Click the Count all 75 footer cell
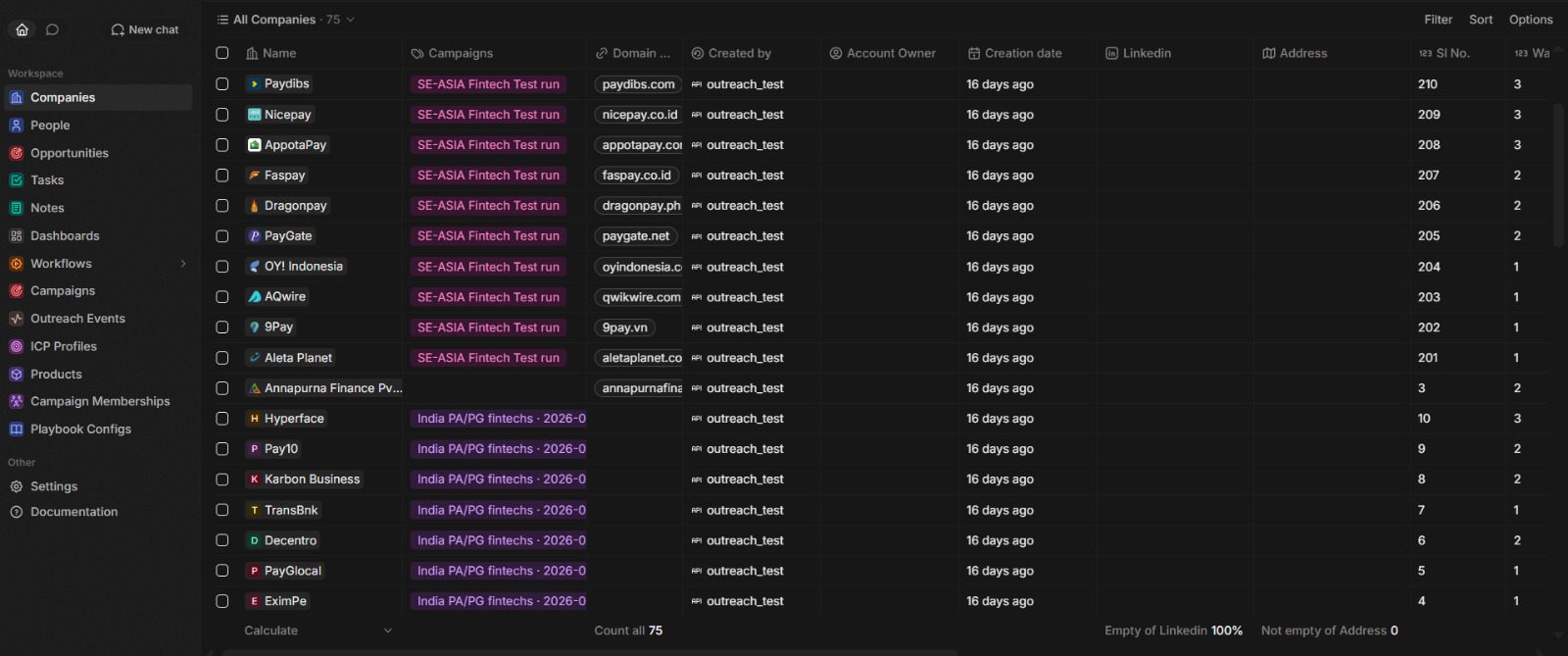This screenshot has width=1568, height=656. (628, 631)
